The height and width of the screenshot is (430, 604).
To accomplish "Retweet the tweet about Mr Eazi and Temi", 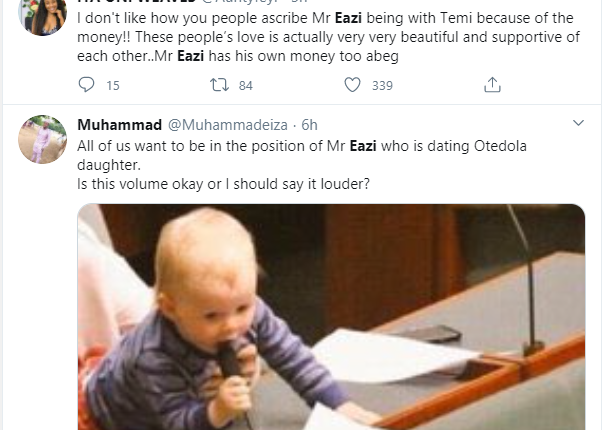I will (x=218, y=86).
